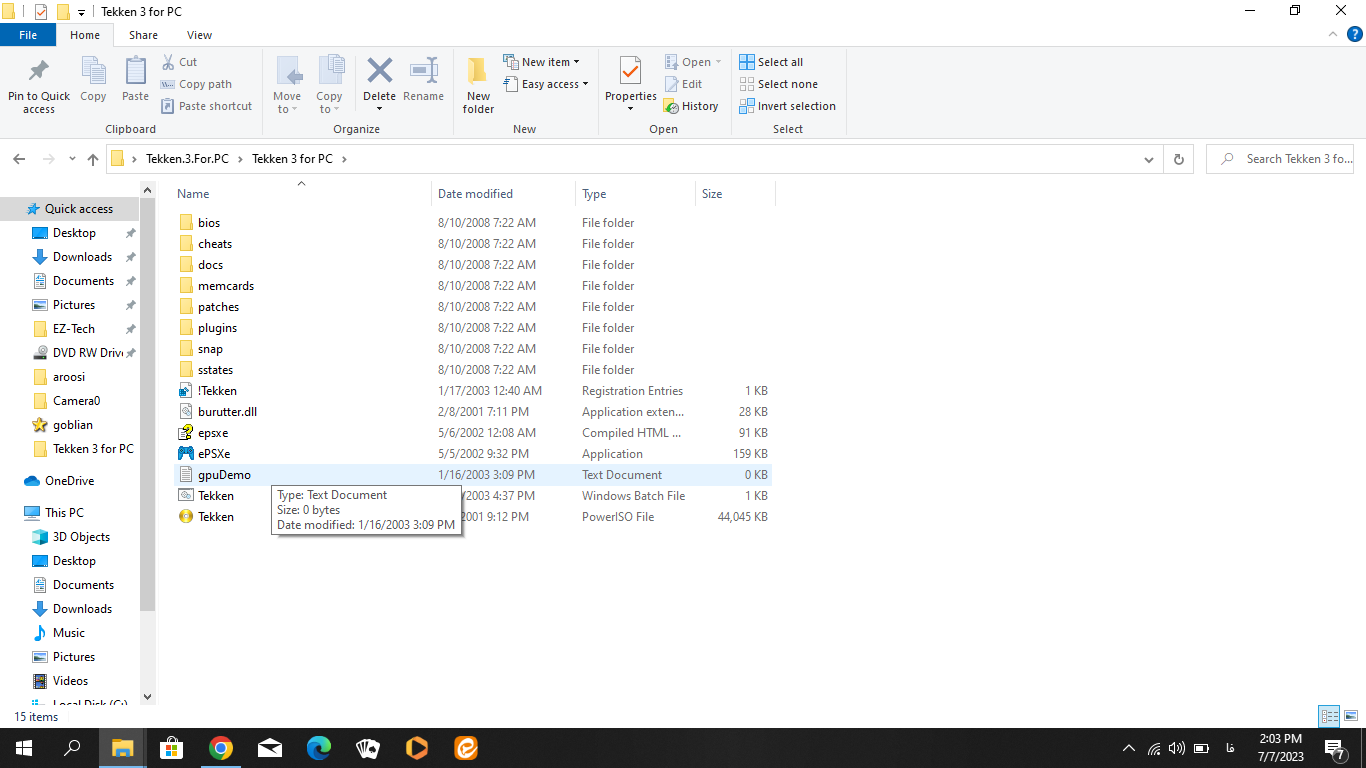Click Select all button
The width and height of the screenshot is (1366, 768).
(771, 62)
